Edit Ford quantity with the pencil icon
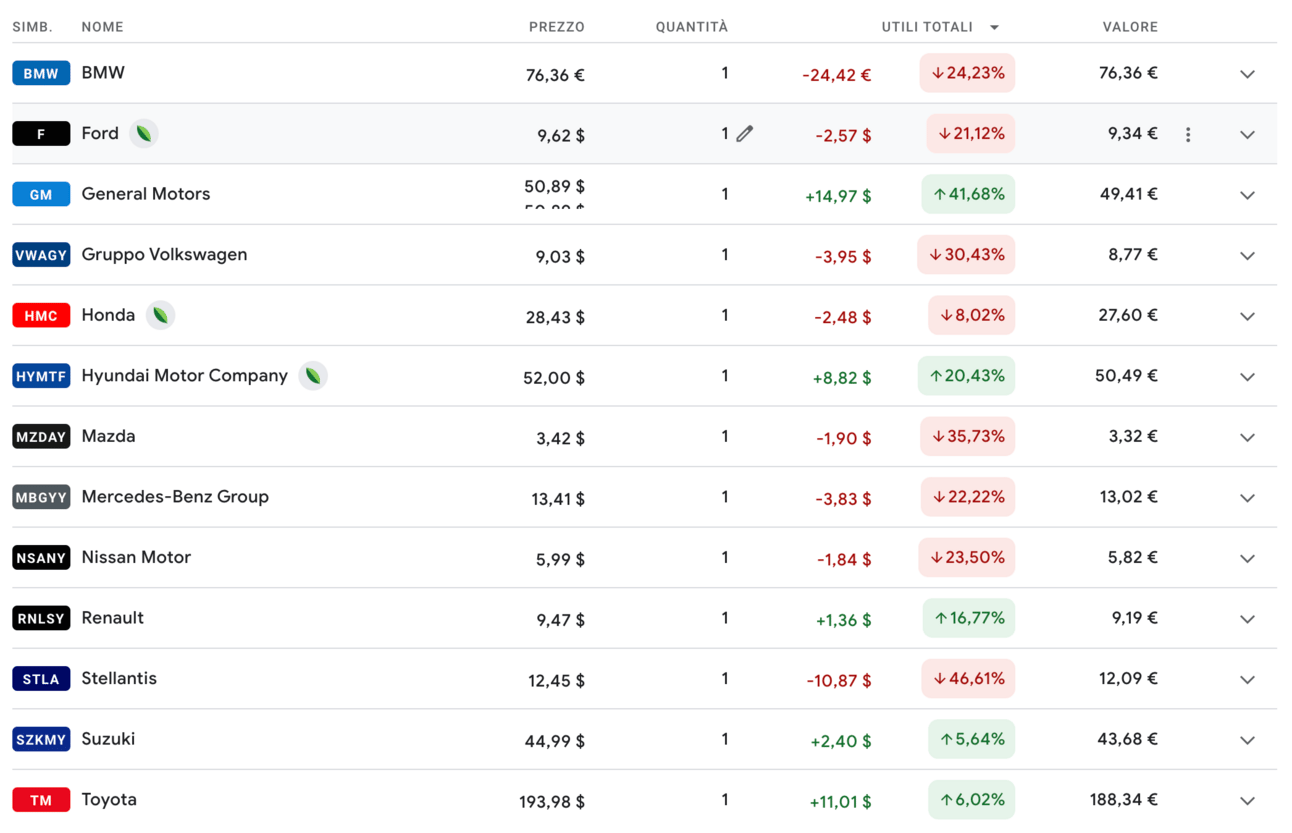Viewport: 1292px width, 833px height. coord(744,134)
